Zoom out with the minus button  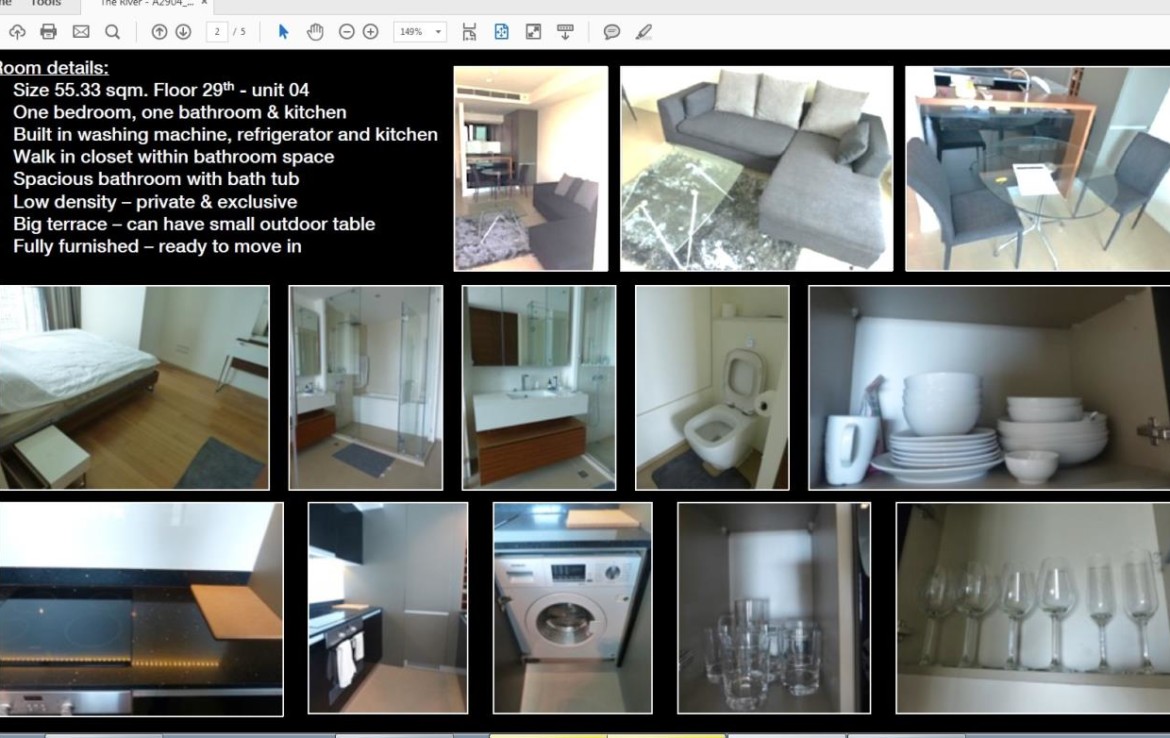pyautogui.click(x=346, y=32)
